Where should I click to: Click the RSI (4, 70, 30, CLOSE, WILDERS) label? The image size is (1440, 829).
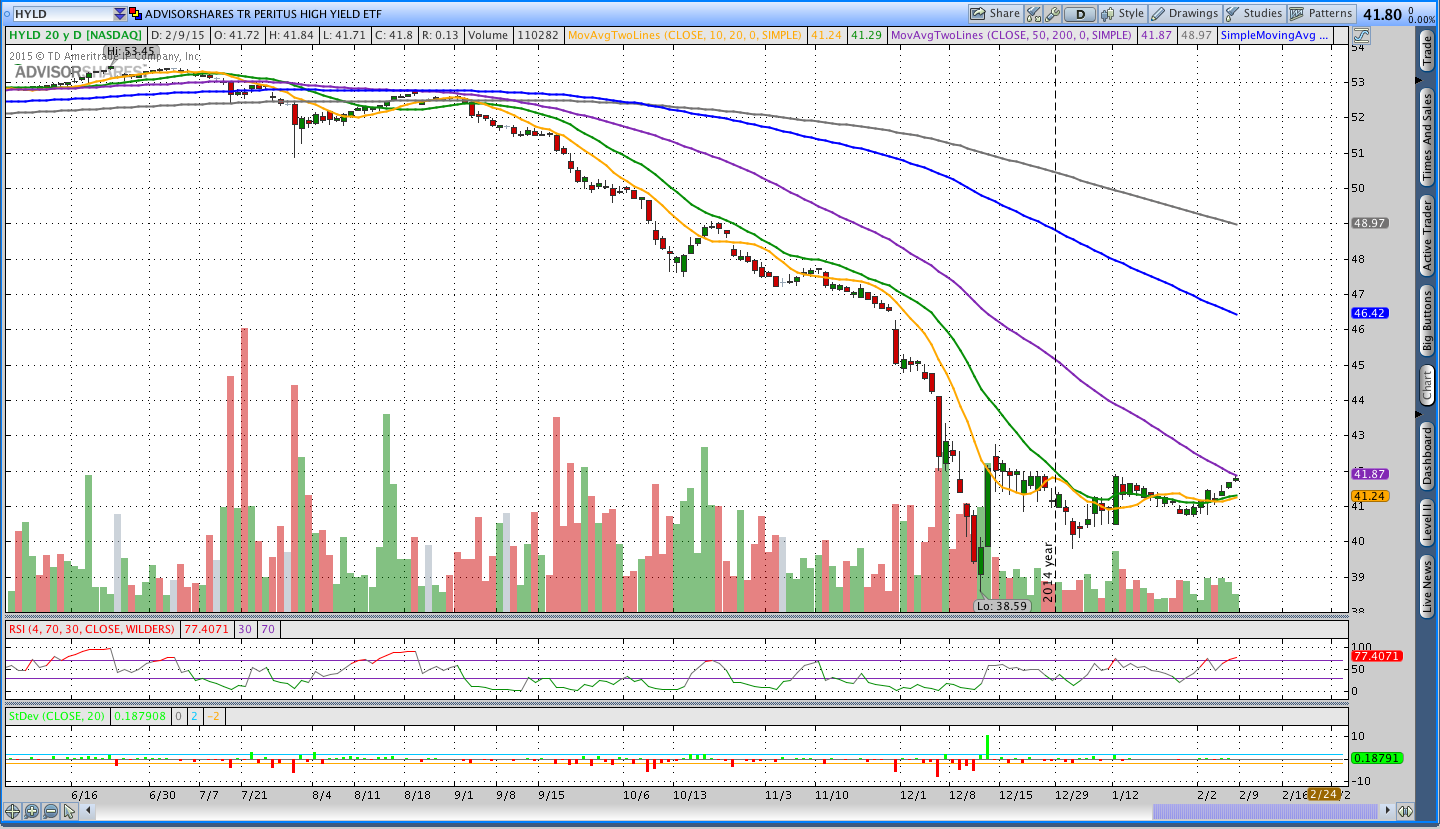click(x=91, y=629)
